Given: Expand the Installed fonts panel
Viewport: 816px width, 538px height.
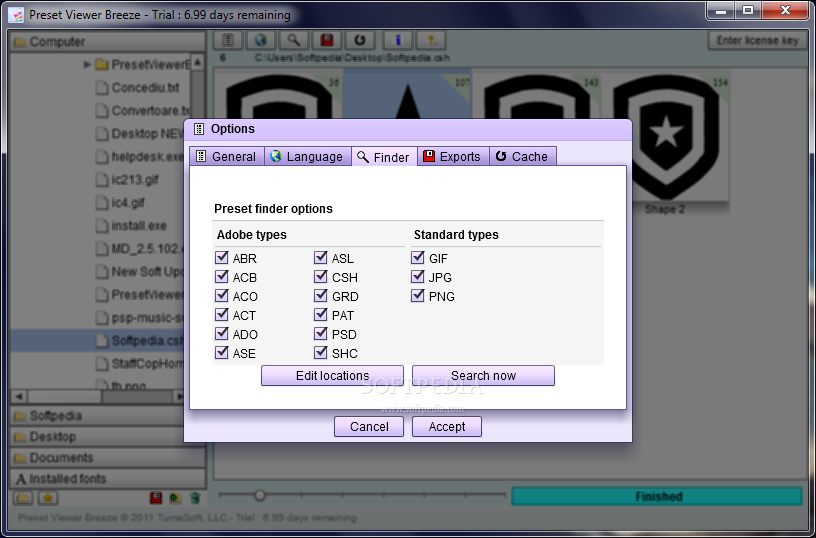Looking at the screenshot, I should [108, 479].
